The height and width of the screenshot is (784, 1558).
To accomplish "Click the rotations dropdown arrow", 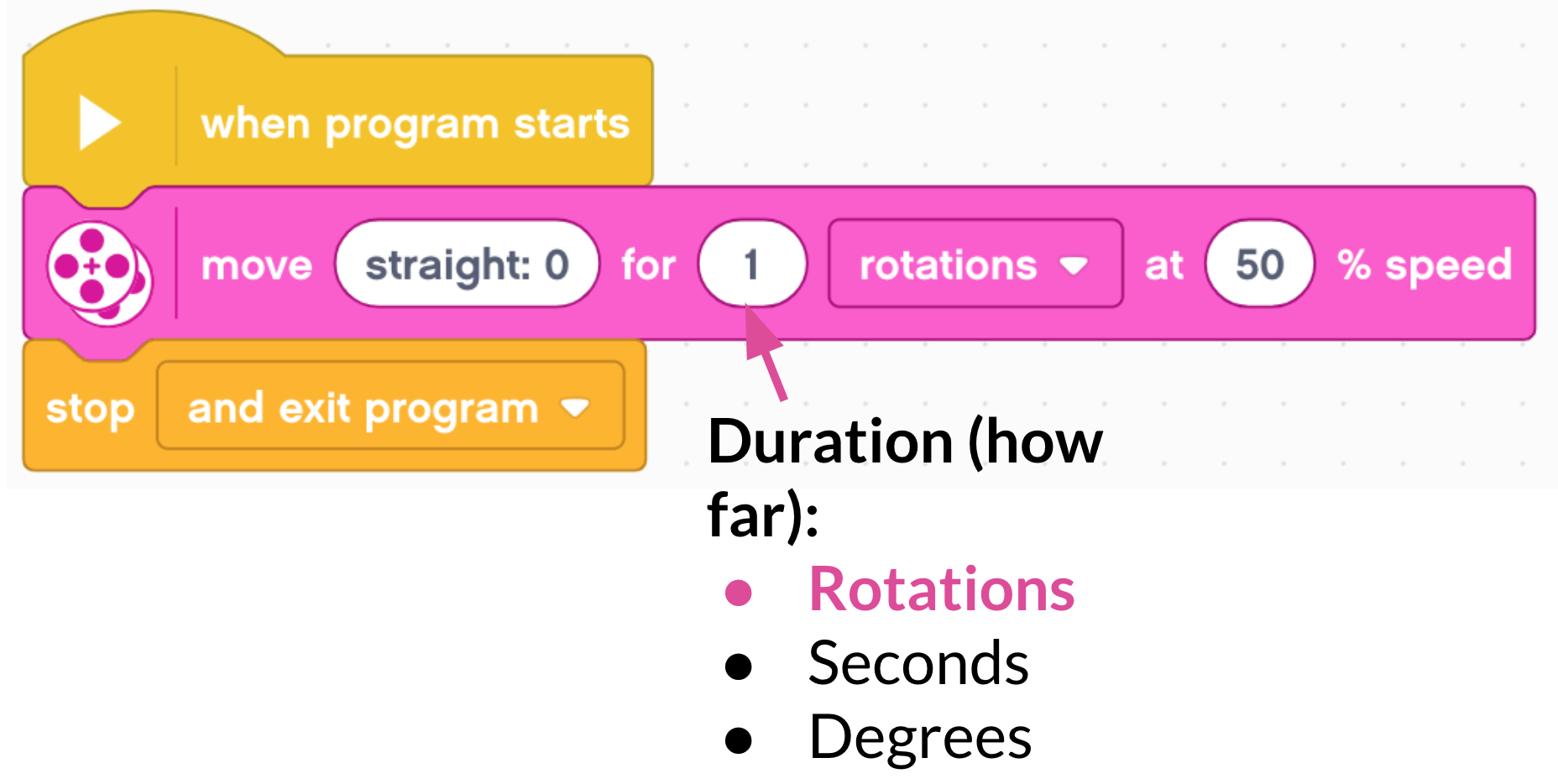I will [x=1074, y=266].
